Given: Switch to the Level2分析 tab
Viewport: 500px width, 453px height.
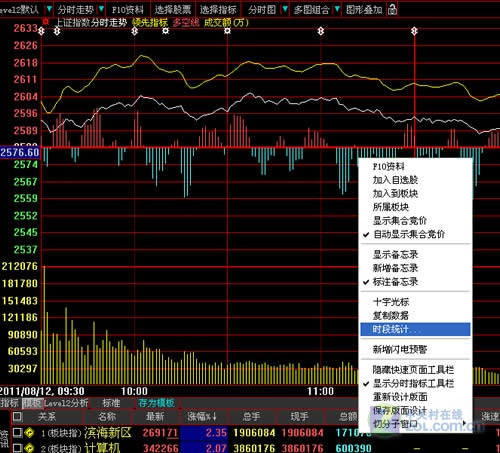Looking at the screenshot, I should 66,403.
